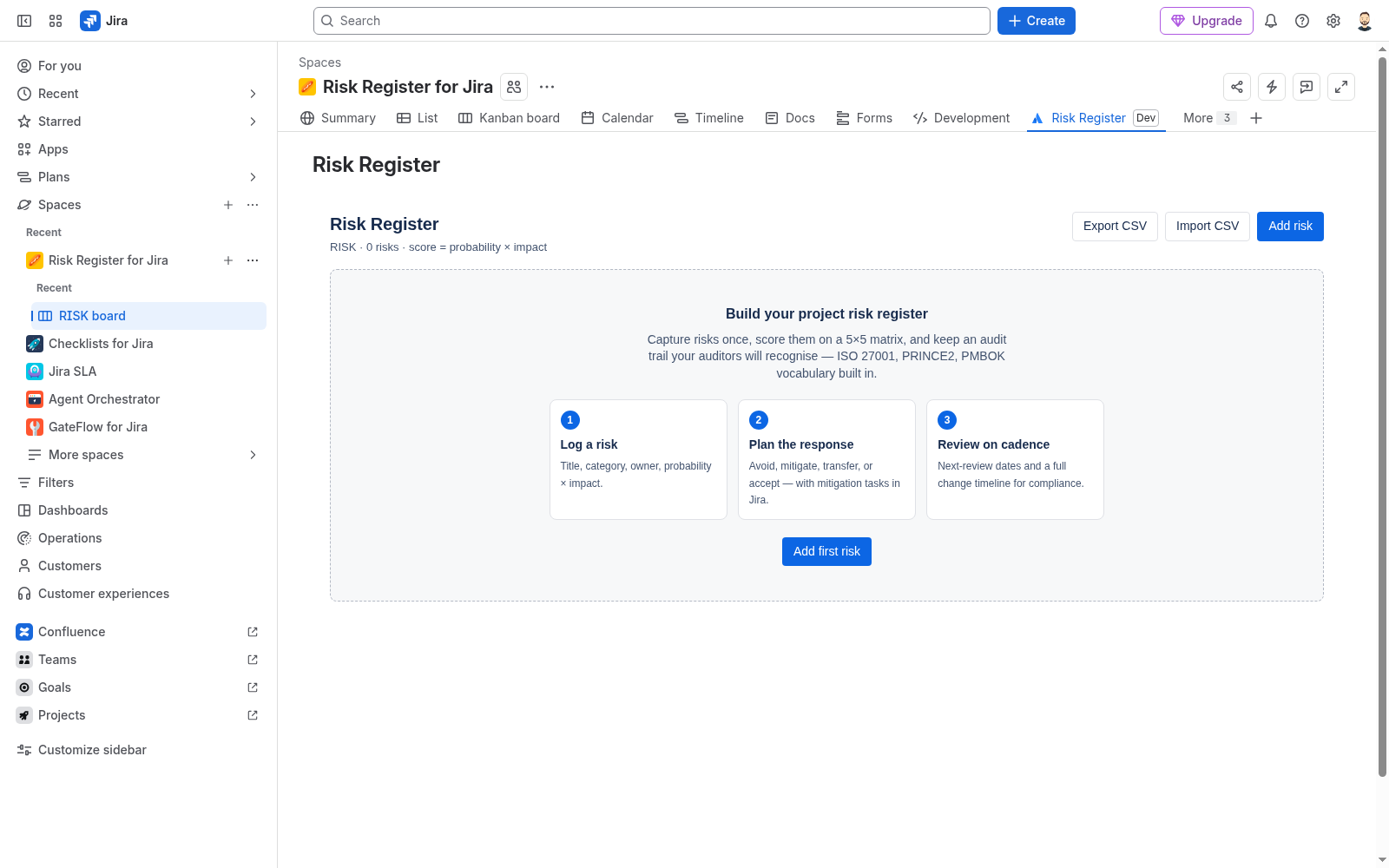Switch to the Kanban board tab
Screen dimensions: 1389x868
[509, 118]
